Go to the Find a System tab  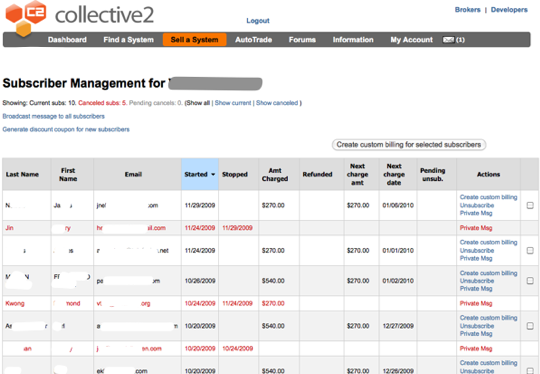(x=128, y=40)
